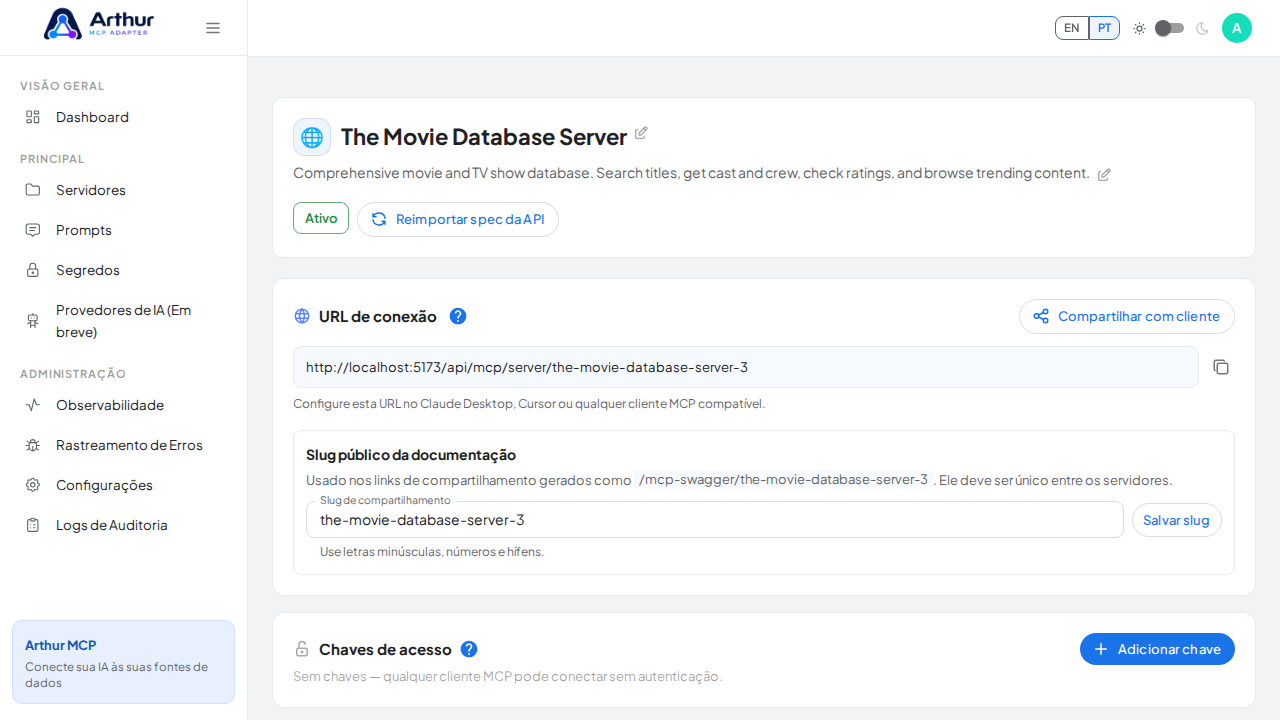The image size is (1280, 720).
Task: Click the moon dark-mode icon
Action: coord(1202,28)
